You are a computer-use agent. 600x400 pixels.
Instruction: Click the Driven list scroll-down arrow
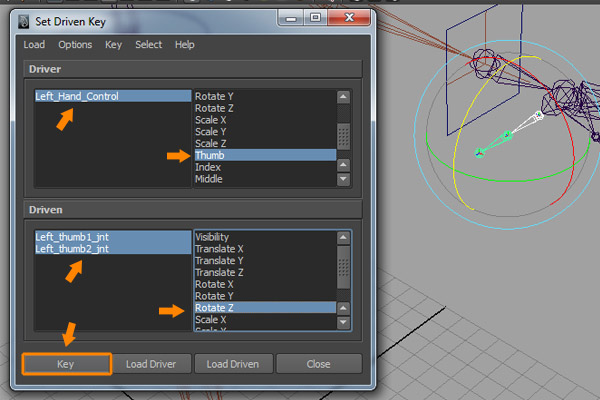tap(343, 322)
